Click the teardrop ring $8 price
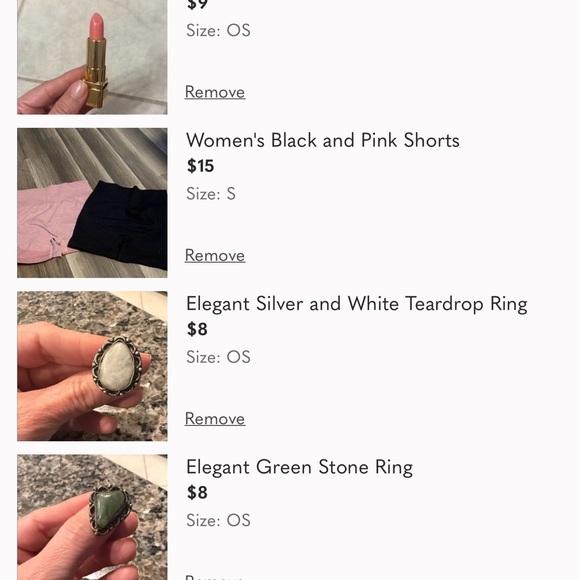580x580 pixels. (x=197, y=329)
